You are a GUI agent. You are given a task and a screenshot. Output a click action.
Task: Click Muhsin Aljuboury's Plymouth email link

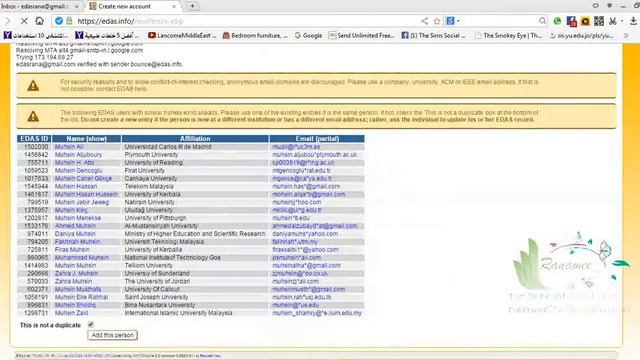pyautogui.click(x=315, y=155)
